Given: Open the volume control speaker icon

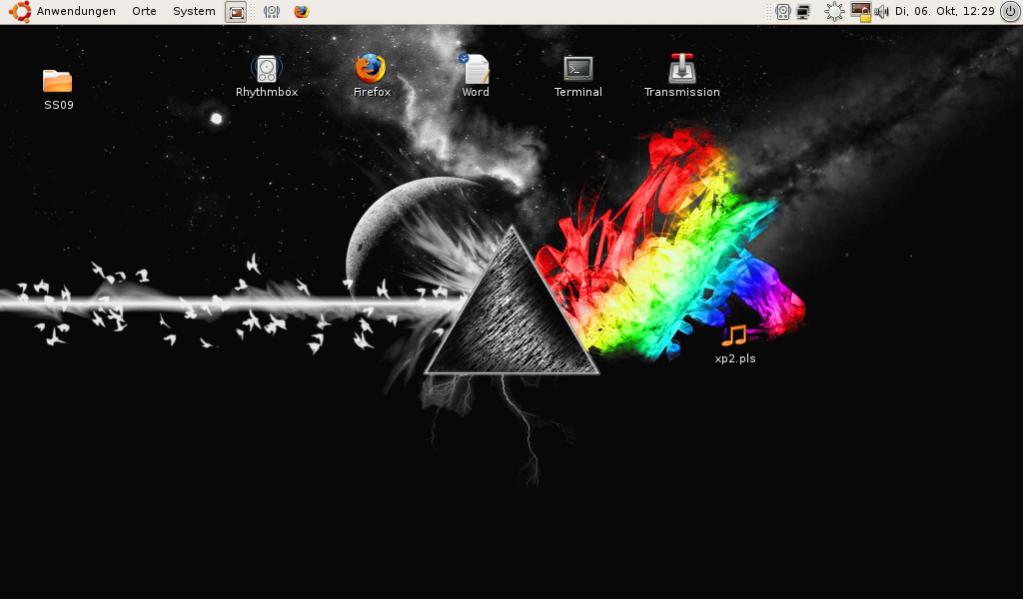Looking at the screenshot, I should 881,12.
